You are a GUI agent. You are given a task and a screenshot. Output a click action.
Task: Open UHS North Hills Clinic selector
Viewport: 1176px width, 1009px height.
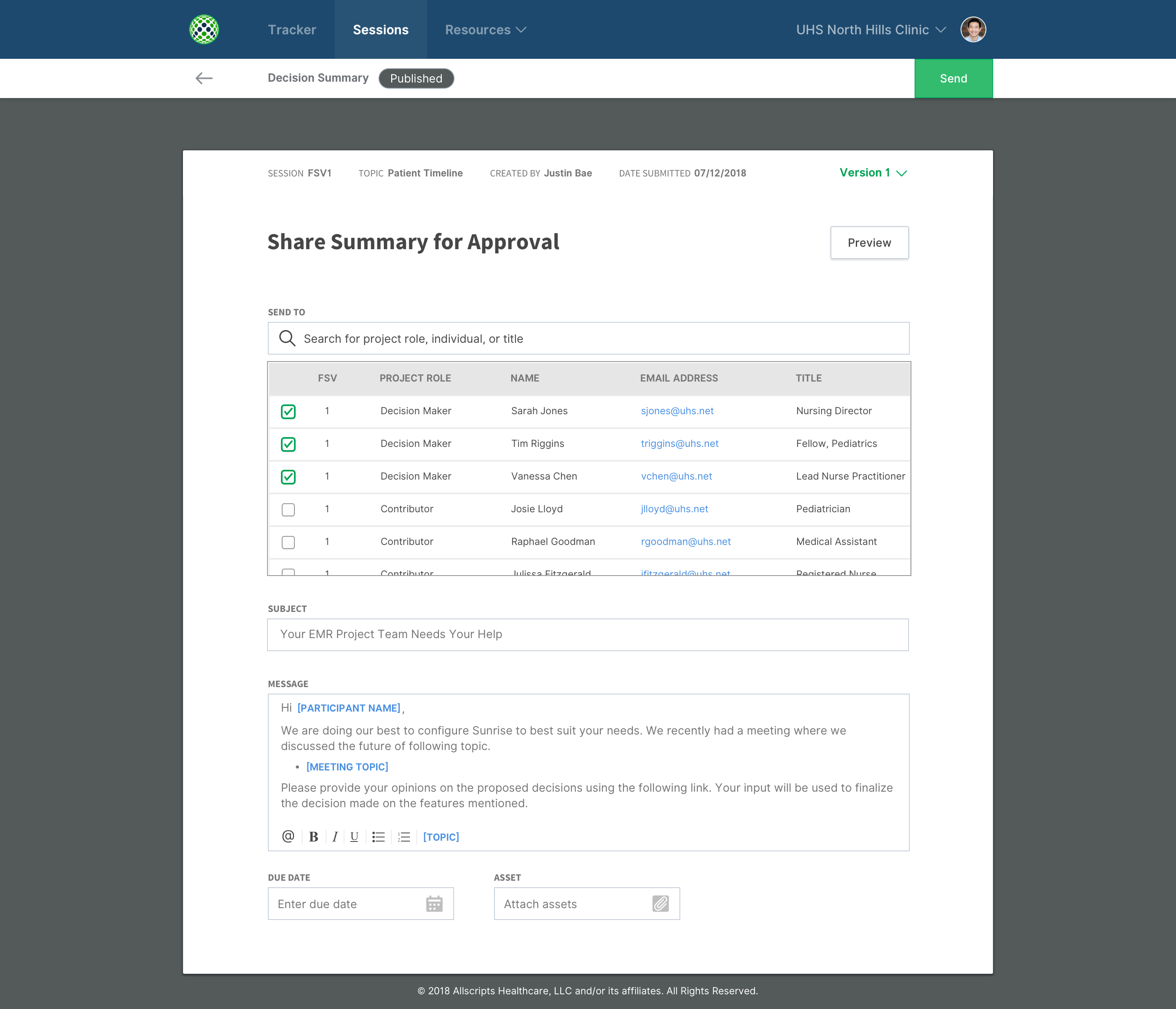(x=871, y=29)
